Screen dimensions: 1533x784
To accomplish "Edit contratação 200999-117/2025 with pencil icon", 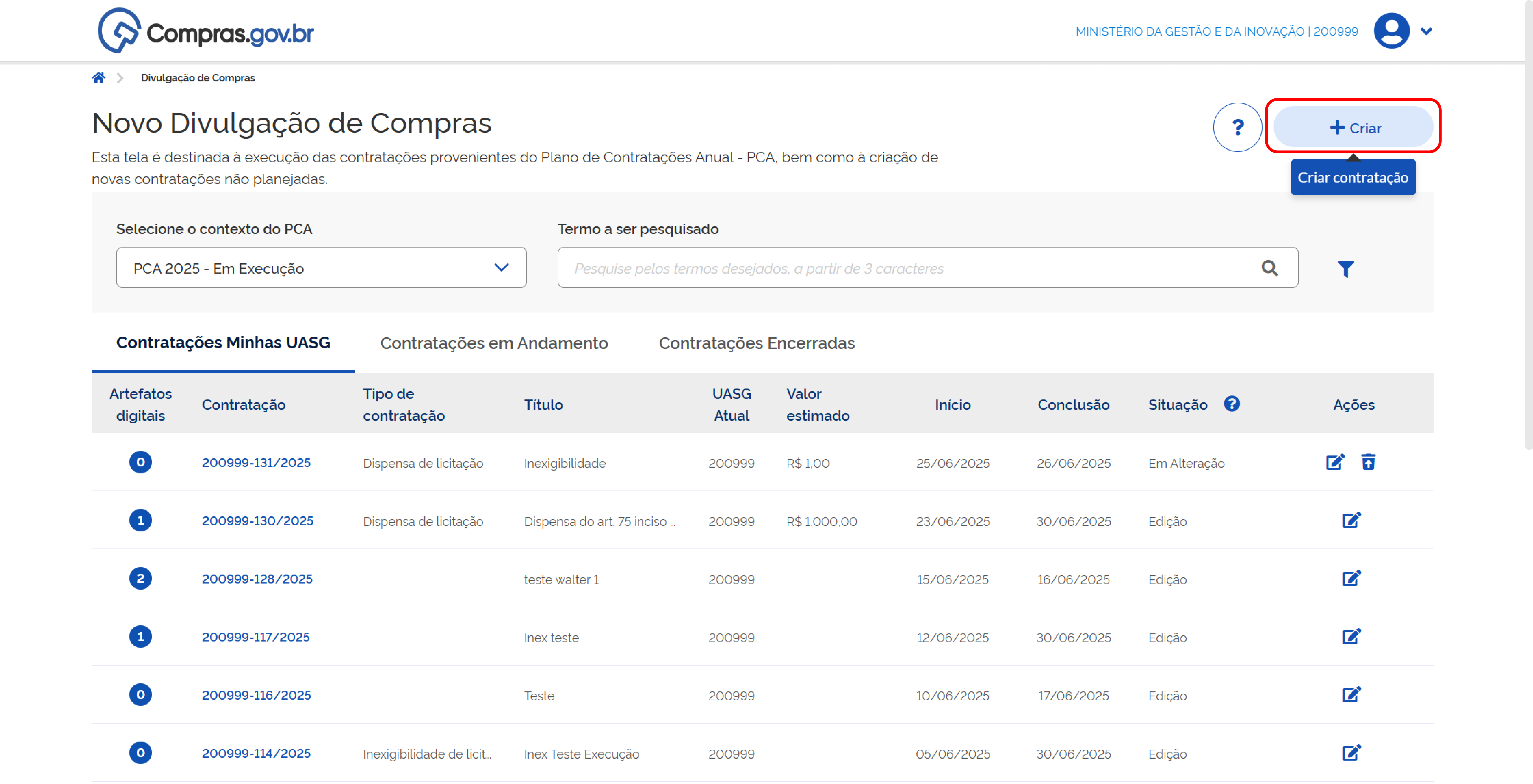I will click(x=1351, y=636).
